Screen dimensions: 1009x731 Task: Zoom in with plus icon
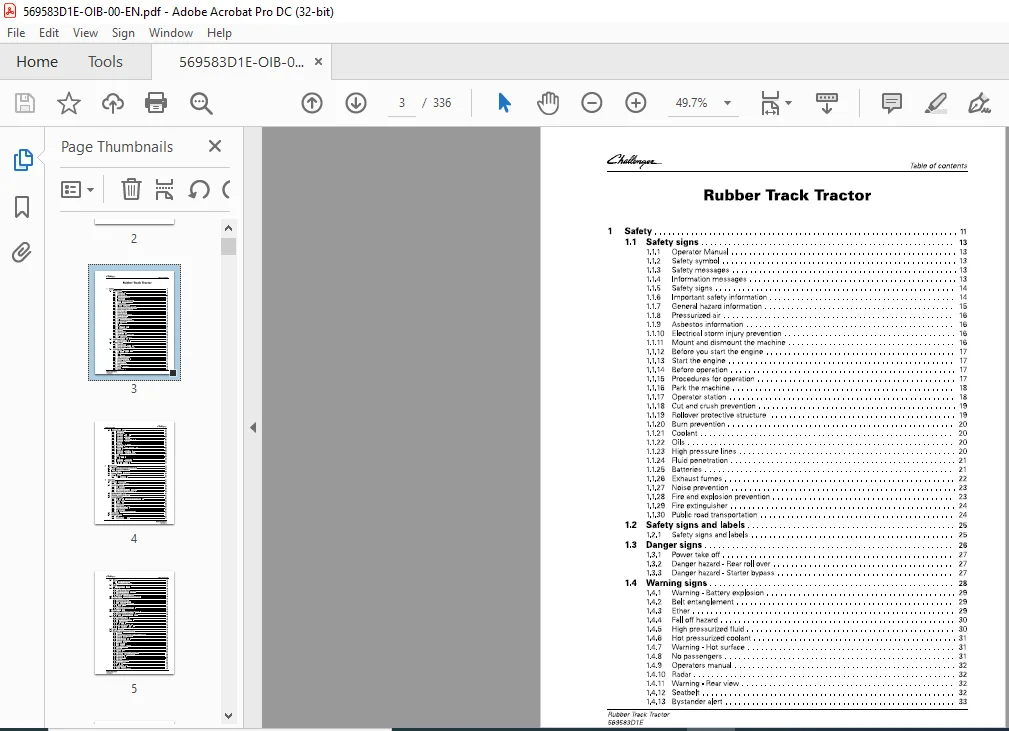point(636,103)
